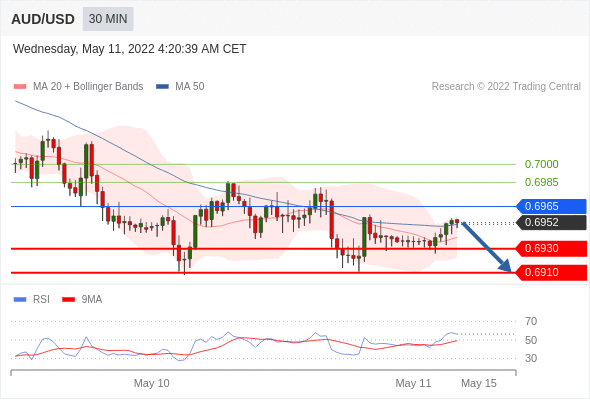Click the AUD/USD pair title

tap(43, 19)
